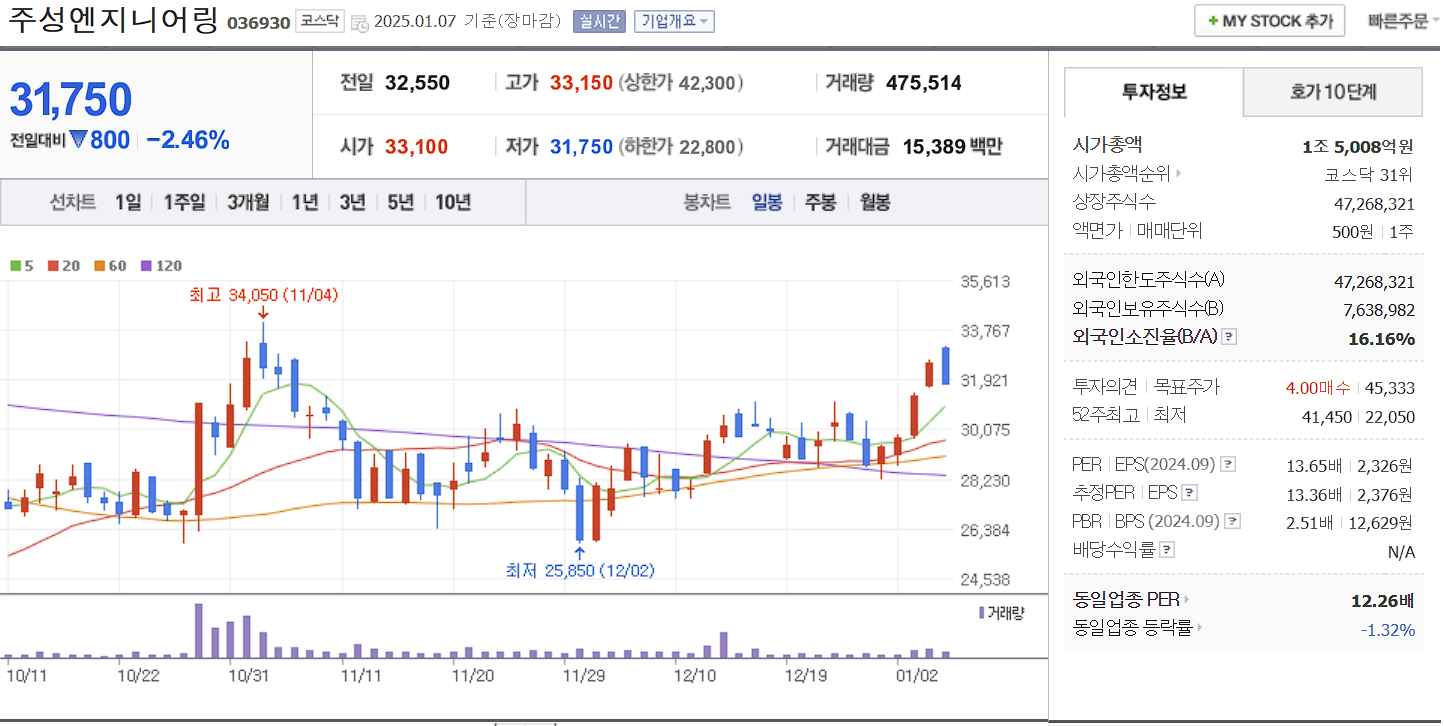
Task: Click the question mark next to 추정PER EPS
Action: [x=1188, y=493]
